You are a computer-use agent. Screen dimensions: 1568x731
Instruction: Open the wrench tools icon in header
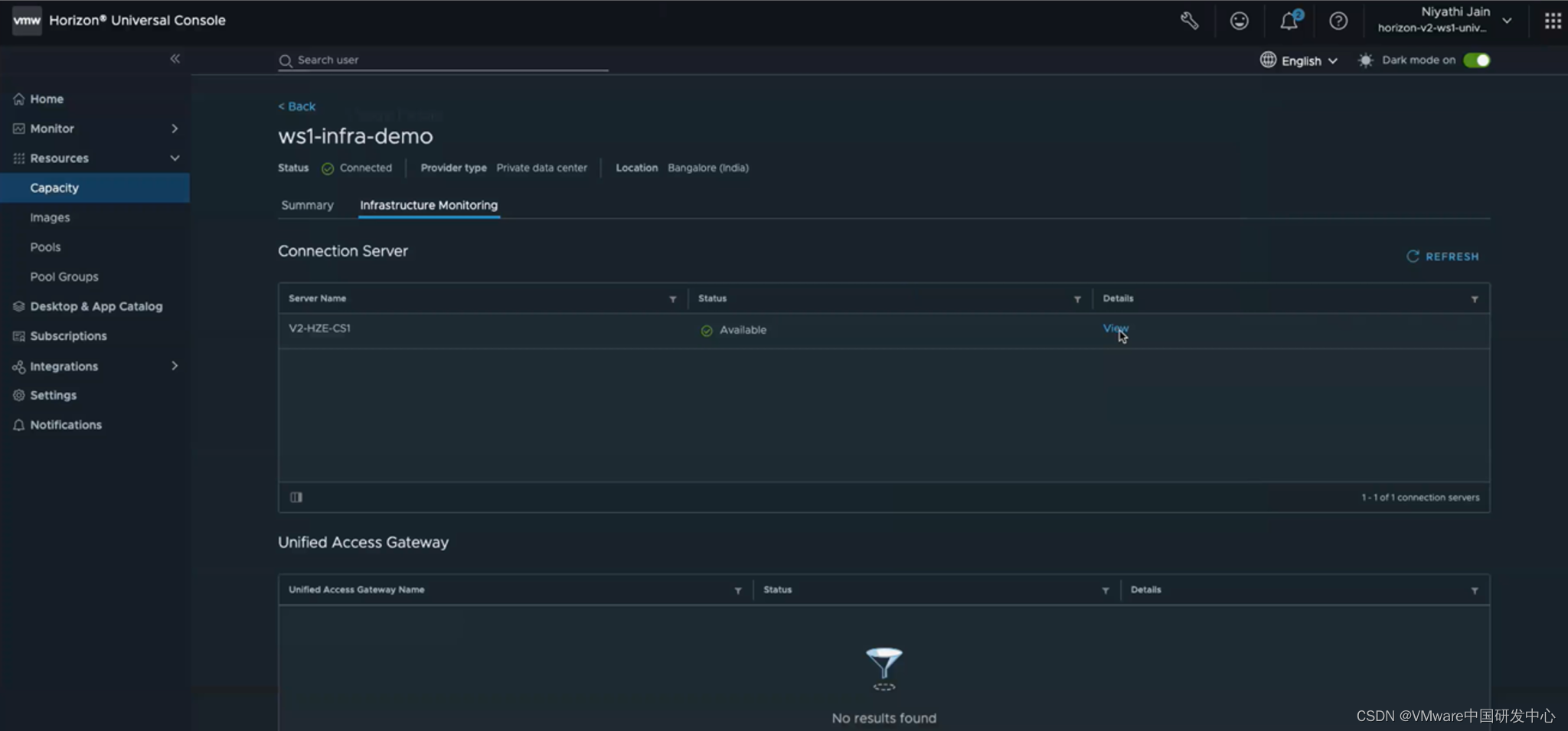coord(1189,21)
